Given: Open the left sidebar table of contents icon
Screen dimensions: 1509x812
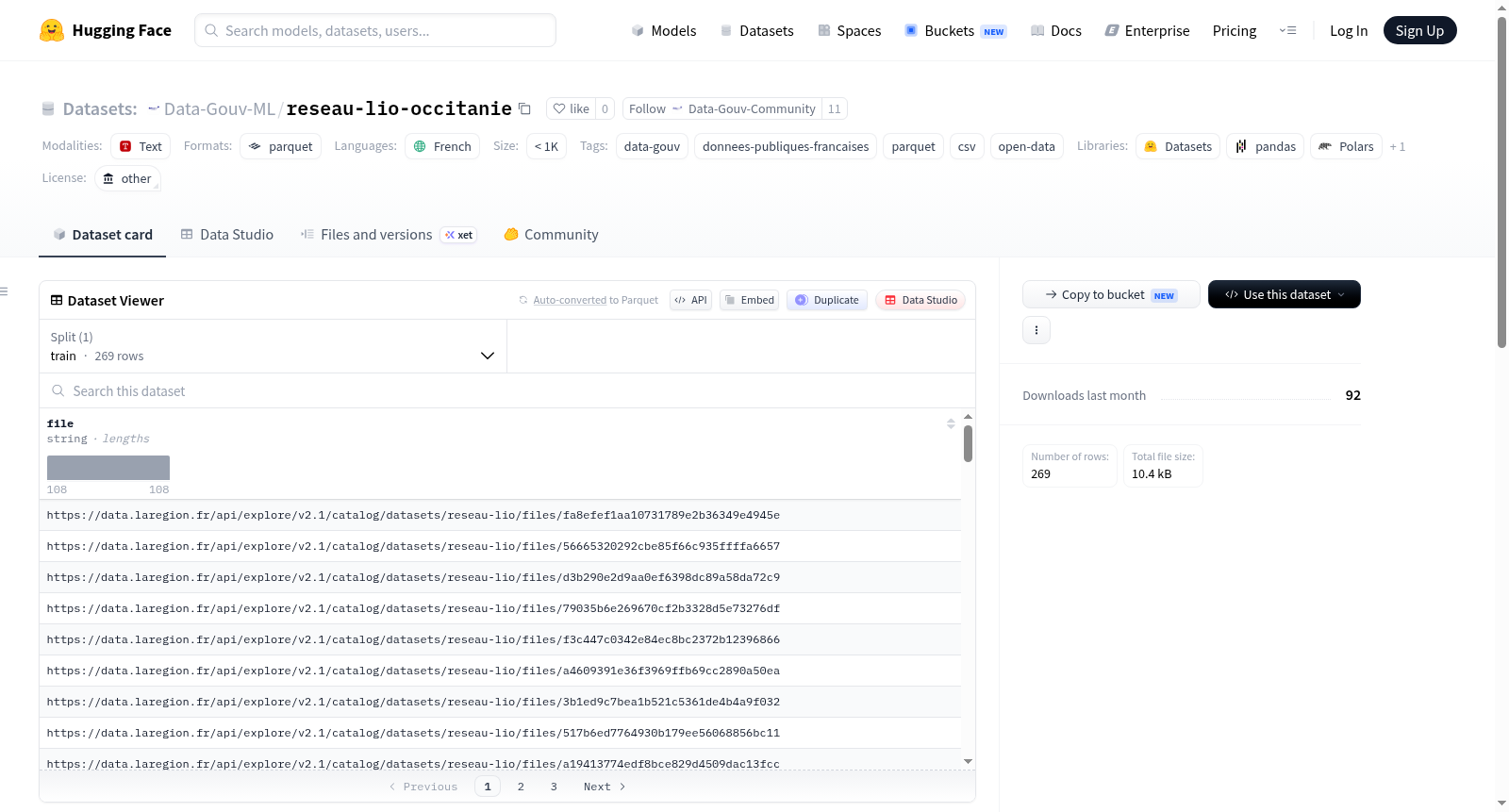Looking at the screenshot, I should click(4, 291).
